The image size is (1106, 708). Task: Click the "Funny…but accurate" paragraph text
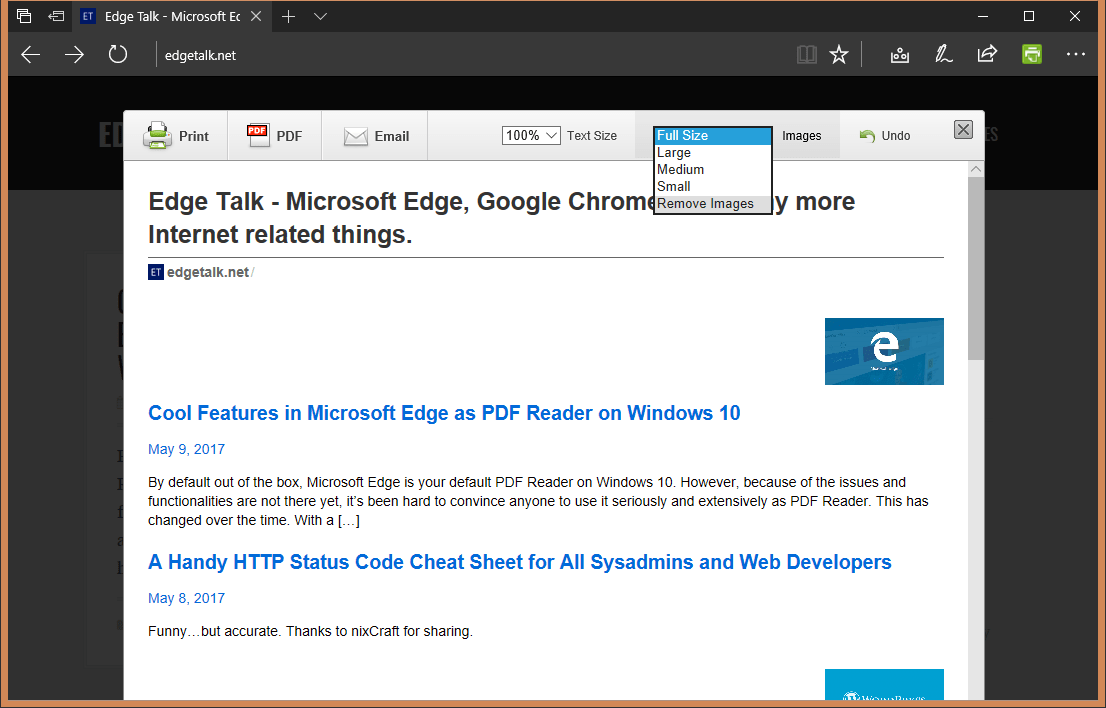click(310, 631)
